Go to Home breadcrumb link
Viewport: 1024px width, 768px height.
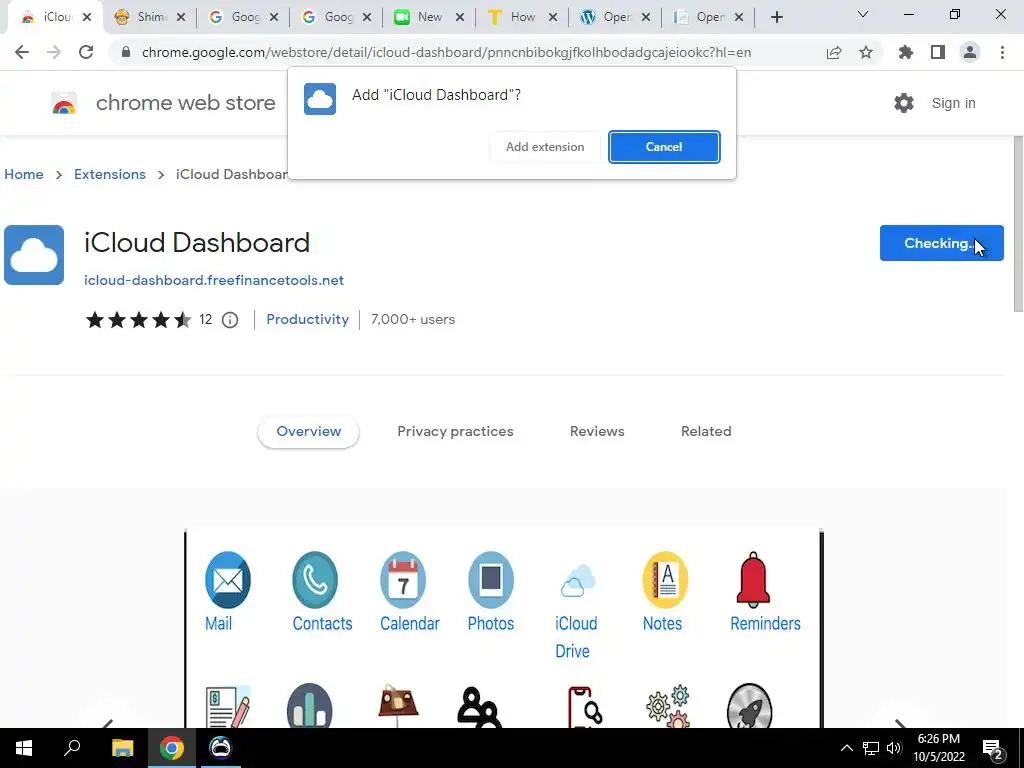24,174
